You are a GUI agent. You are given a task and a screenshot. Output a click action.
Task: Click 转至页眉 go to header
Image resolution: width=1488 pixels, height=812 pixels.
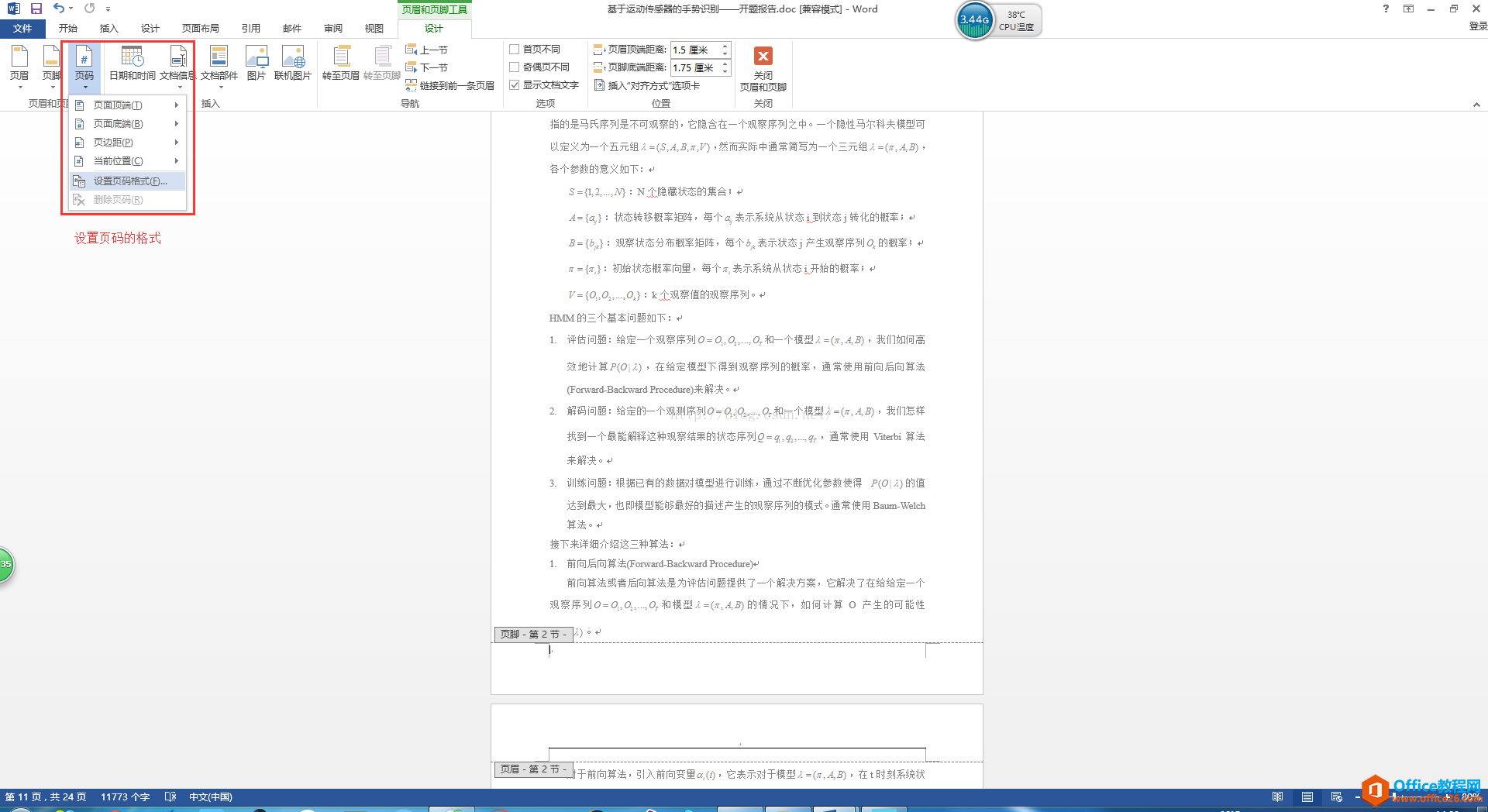(x=341, y=64)
